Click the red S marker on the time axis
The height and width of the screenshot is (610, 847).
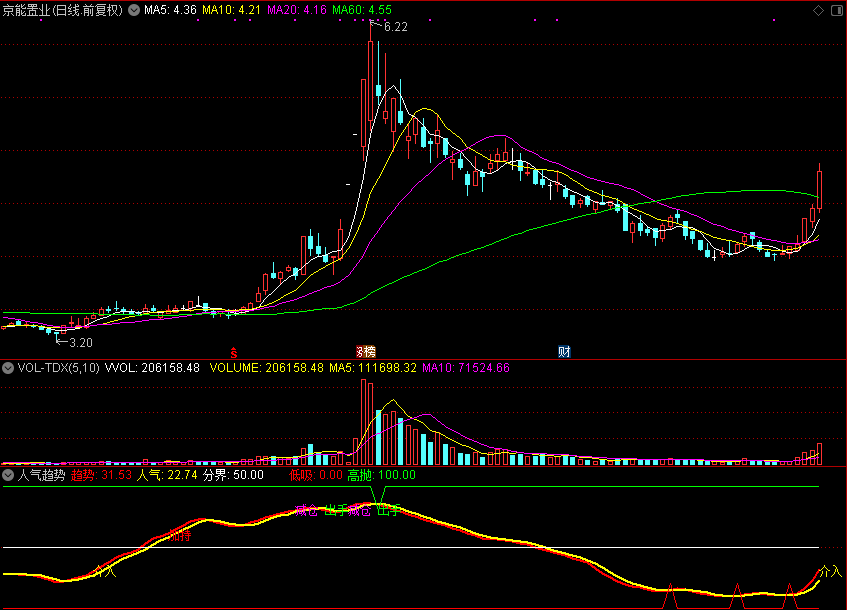coord(234,353)
